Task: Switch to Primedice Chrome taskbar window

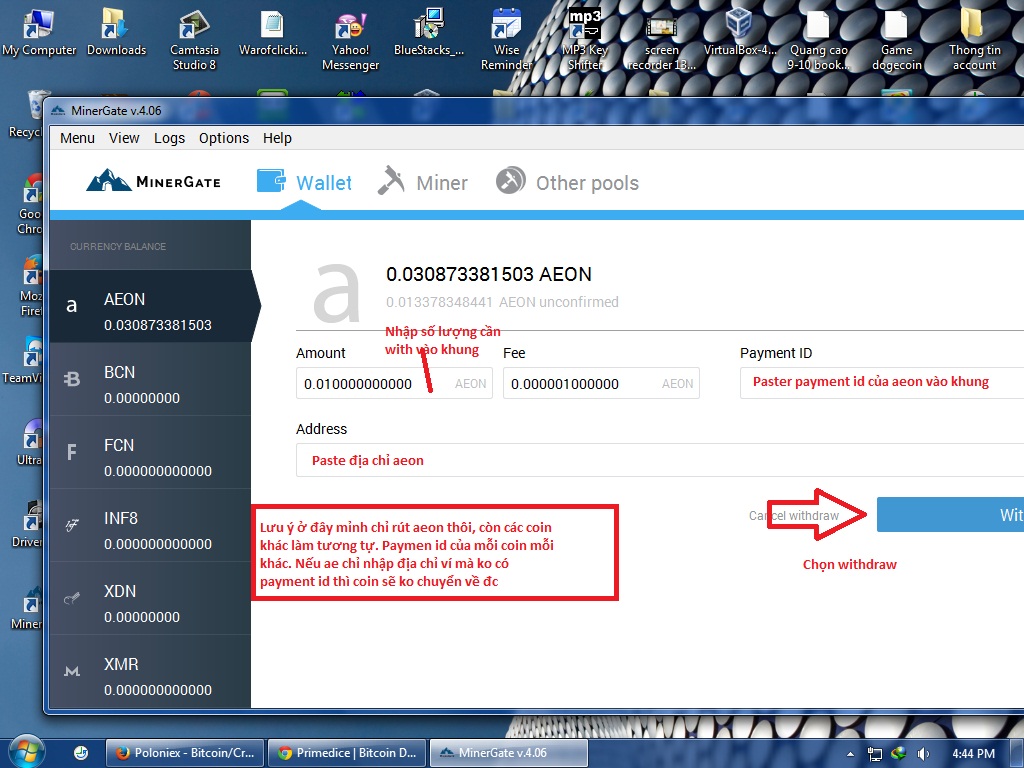Action: (x=347, y=753)
